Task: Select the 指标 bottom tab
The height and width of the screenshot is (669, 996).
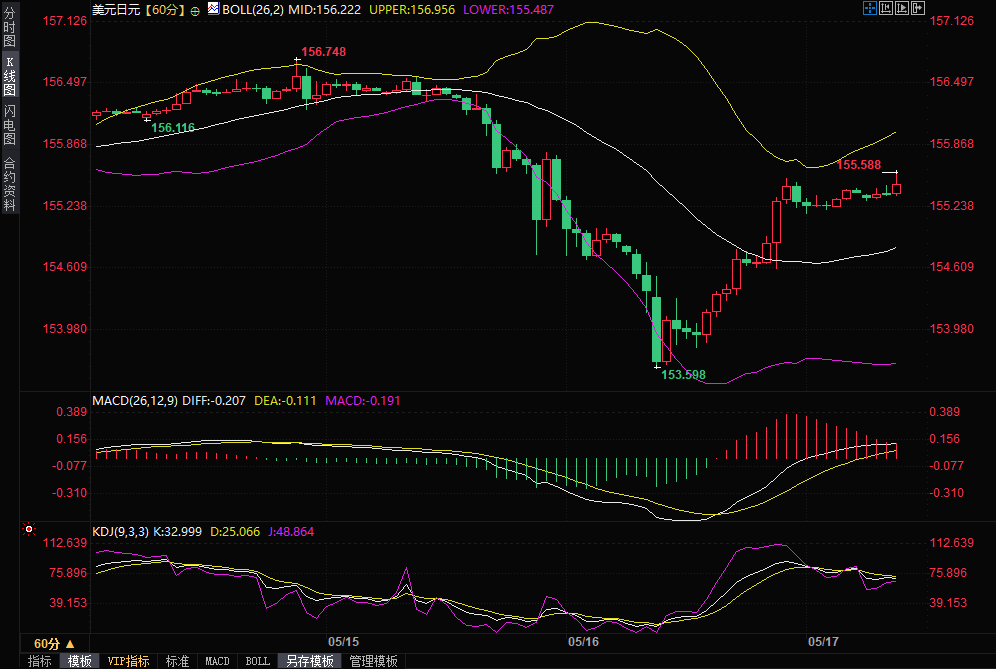Action: click(x=40, y=661)
